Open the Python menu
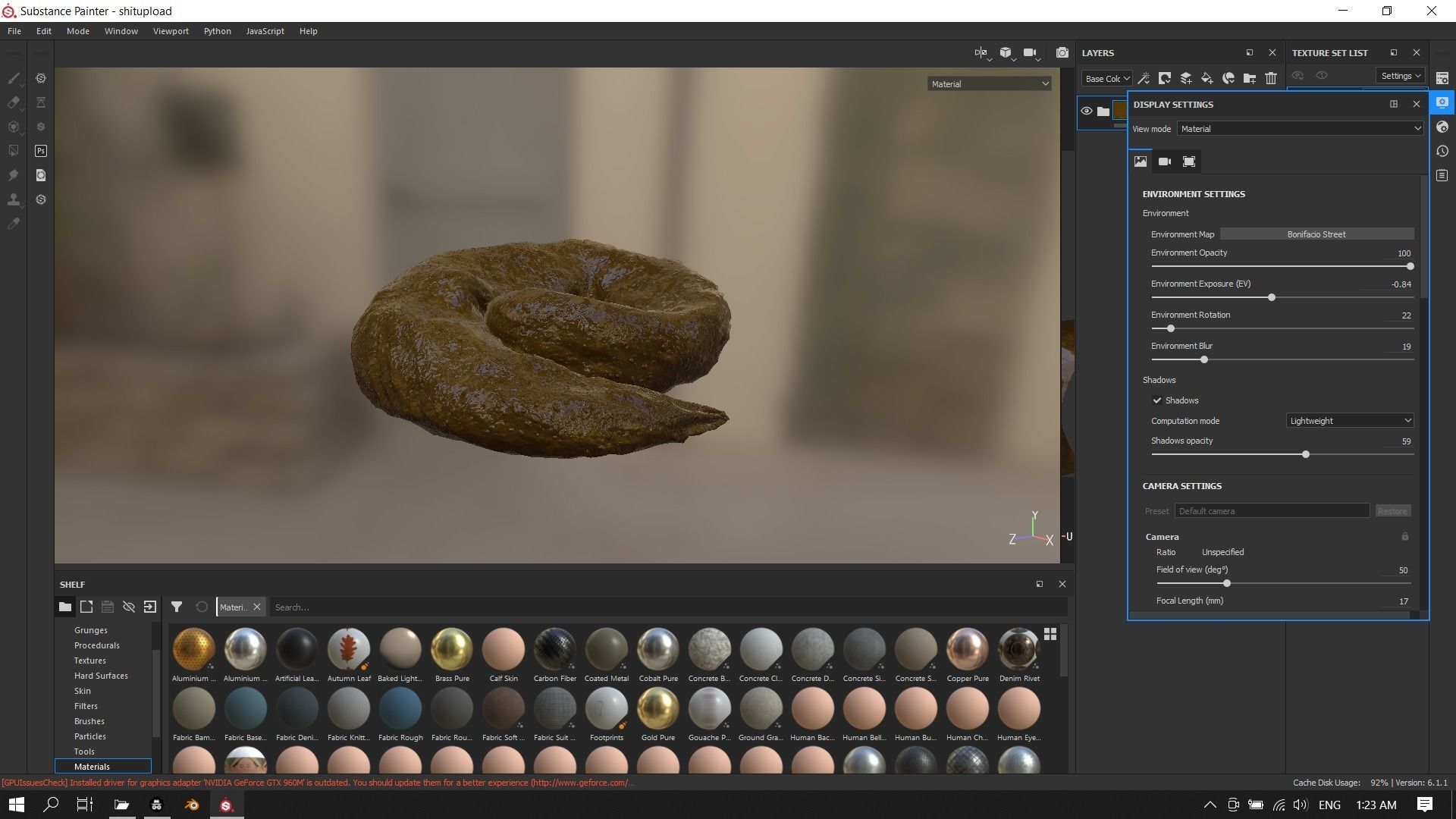Image resolution: width=1456 pixels, height=819 pixels. pyautogui.click(x=218, y=31)
